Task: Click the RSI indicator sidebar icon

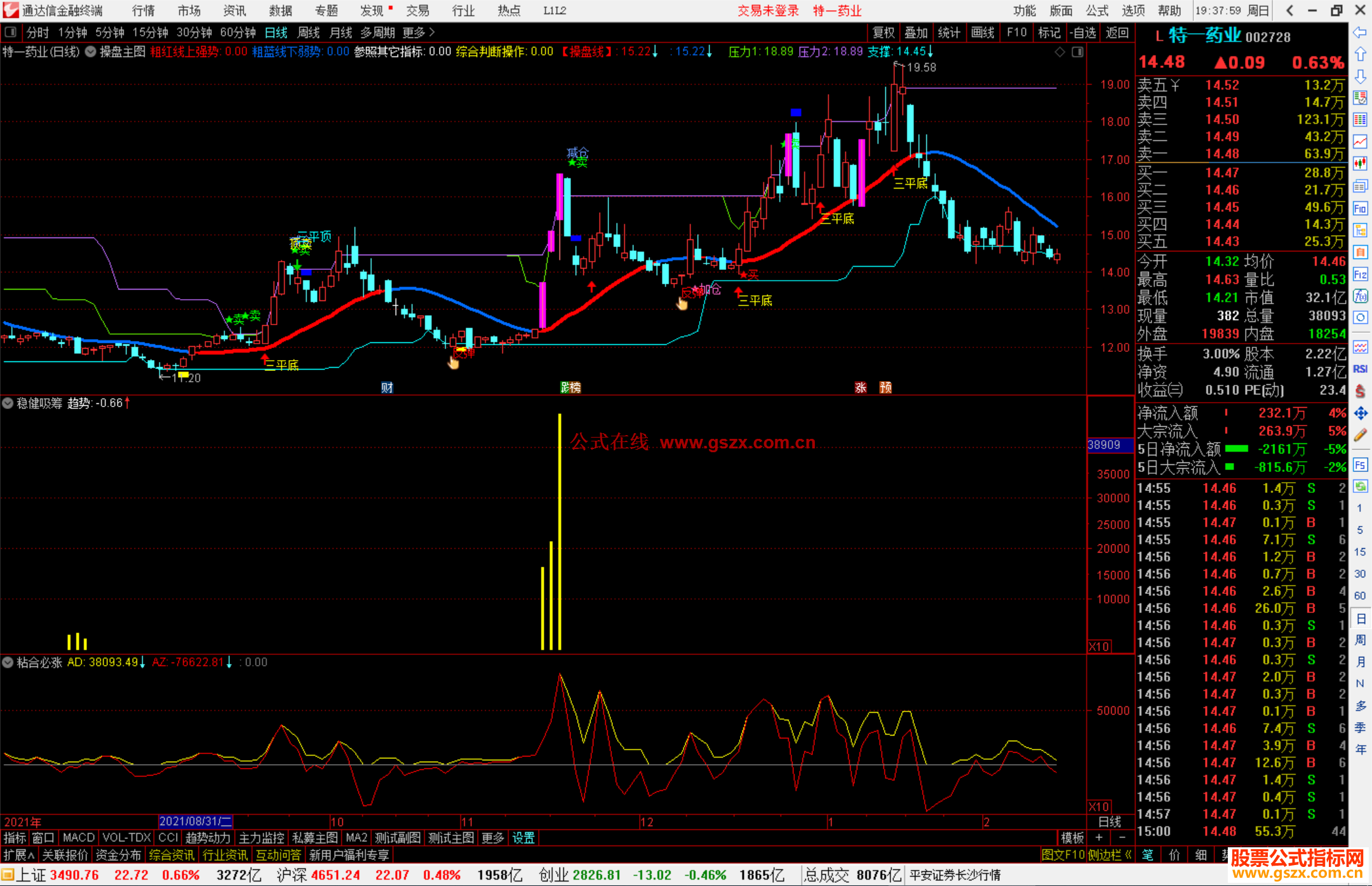Action: click(x=1360, y=369)
